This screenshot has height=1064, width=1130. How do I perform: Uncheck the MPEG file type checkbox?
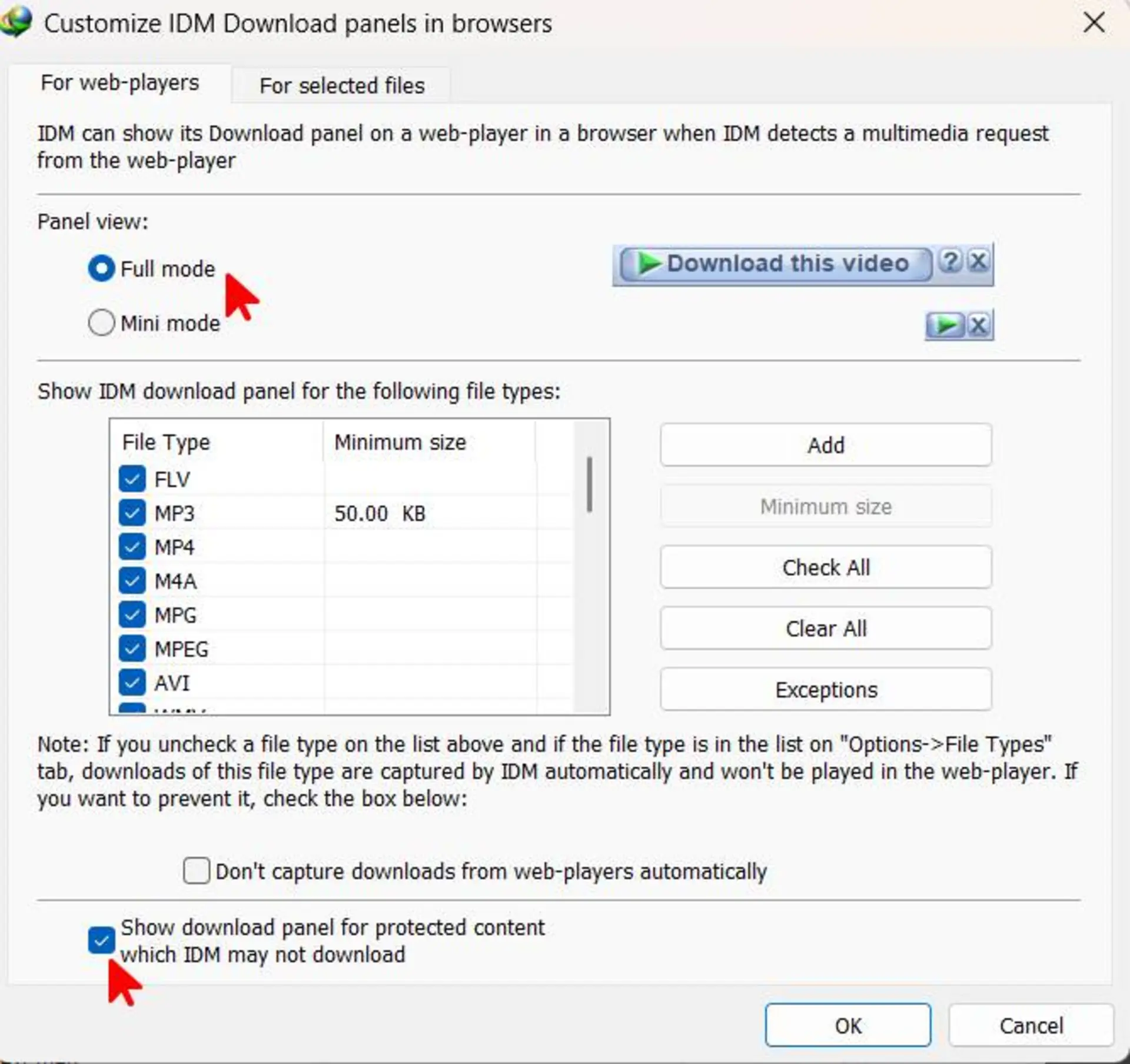[132, 649]
